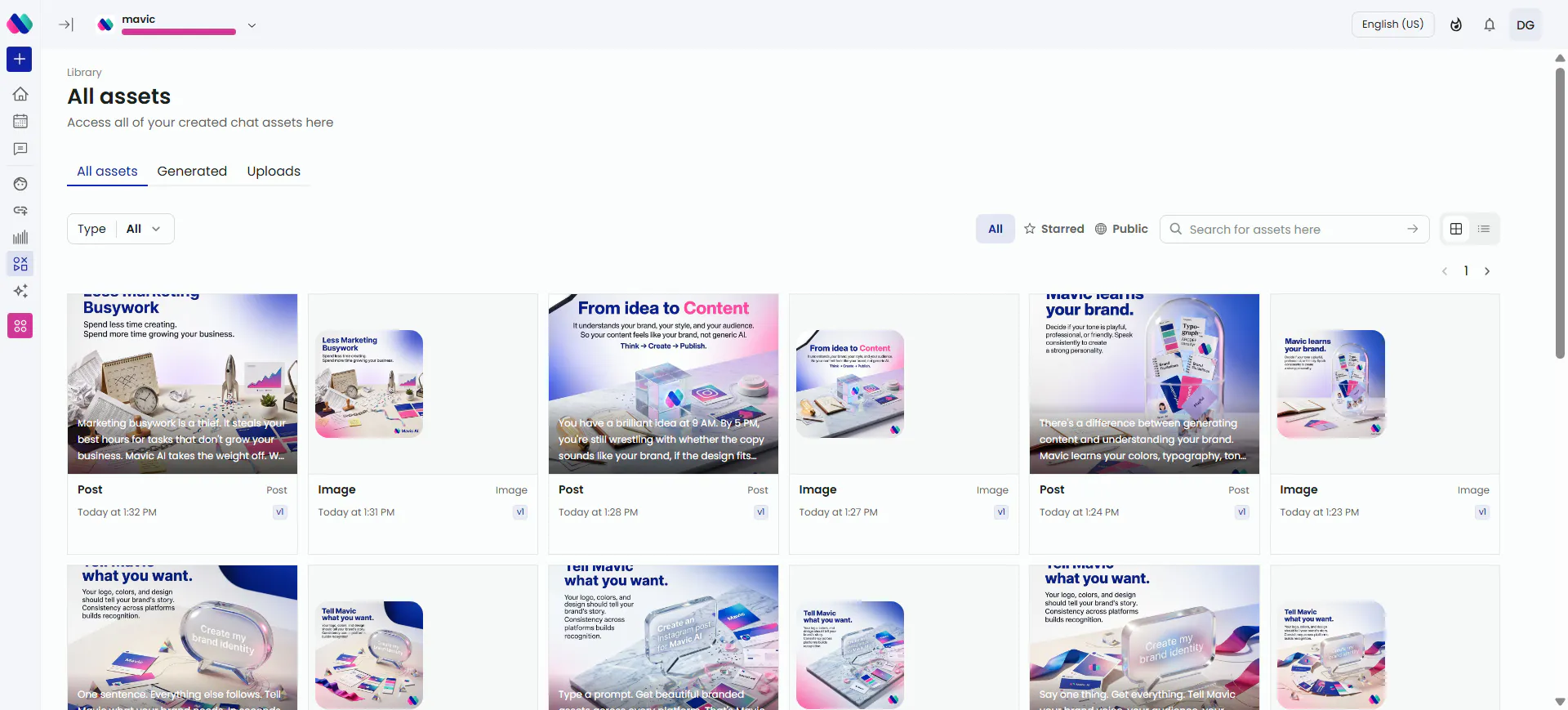This screenshot has height=710, width=1568.
Task: Open the chat message icon in the sidebar
Action: (x=20, y=149)
